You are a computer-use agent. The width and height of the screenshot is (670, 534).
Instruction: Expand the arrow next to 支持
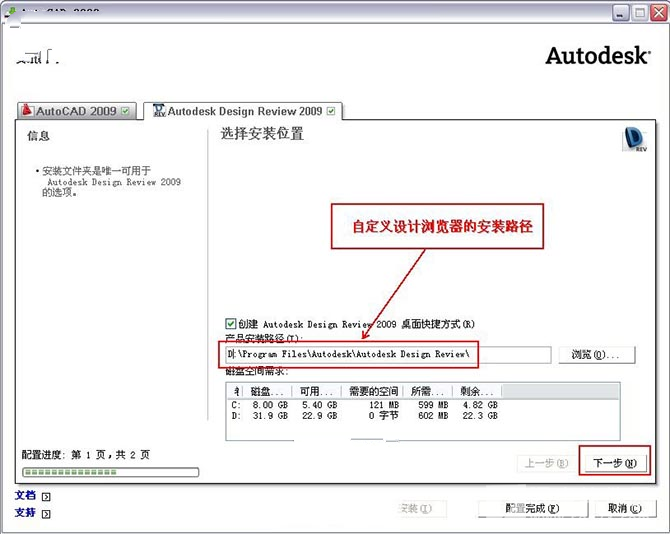(46, 513)
